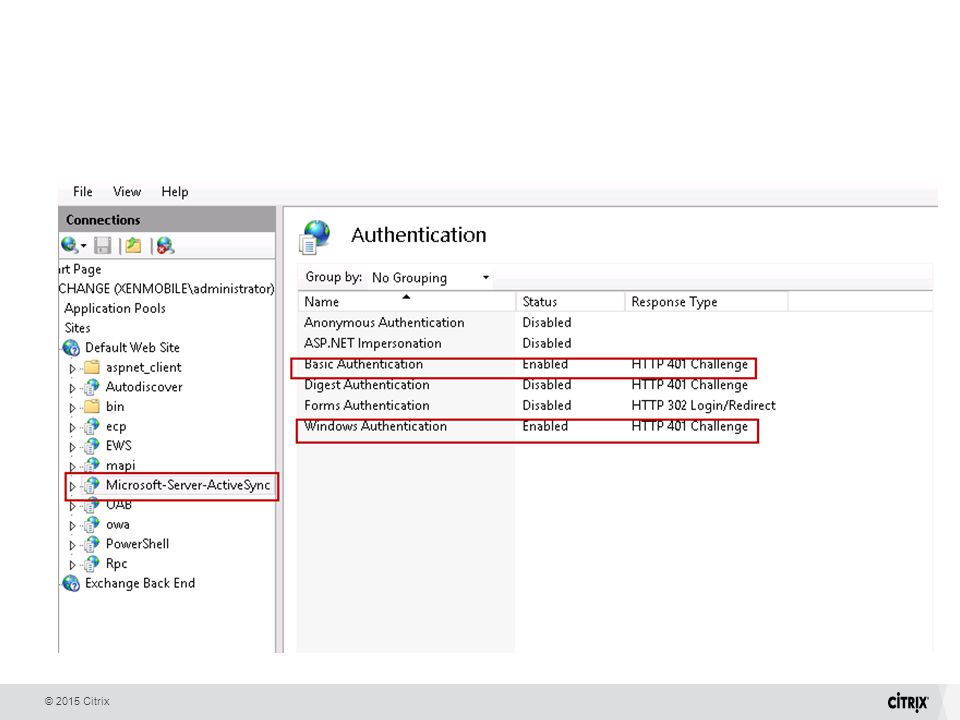Click the aspnet_client folder icon

[x=91, y=367]
